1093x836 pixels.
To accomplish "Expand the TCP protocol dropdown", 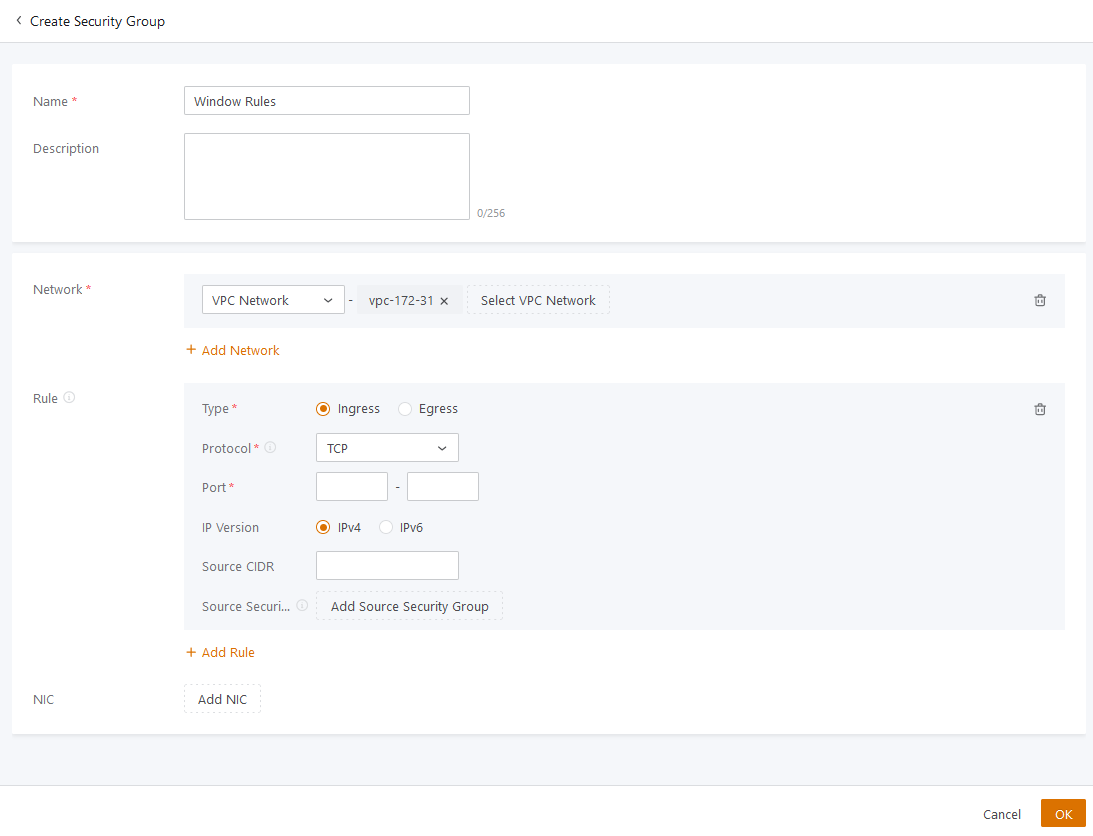I will [387, 448].
